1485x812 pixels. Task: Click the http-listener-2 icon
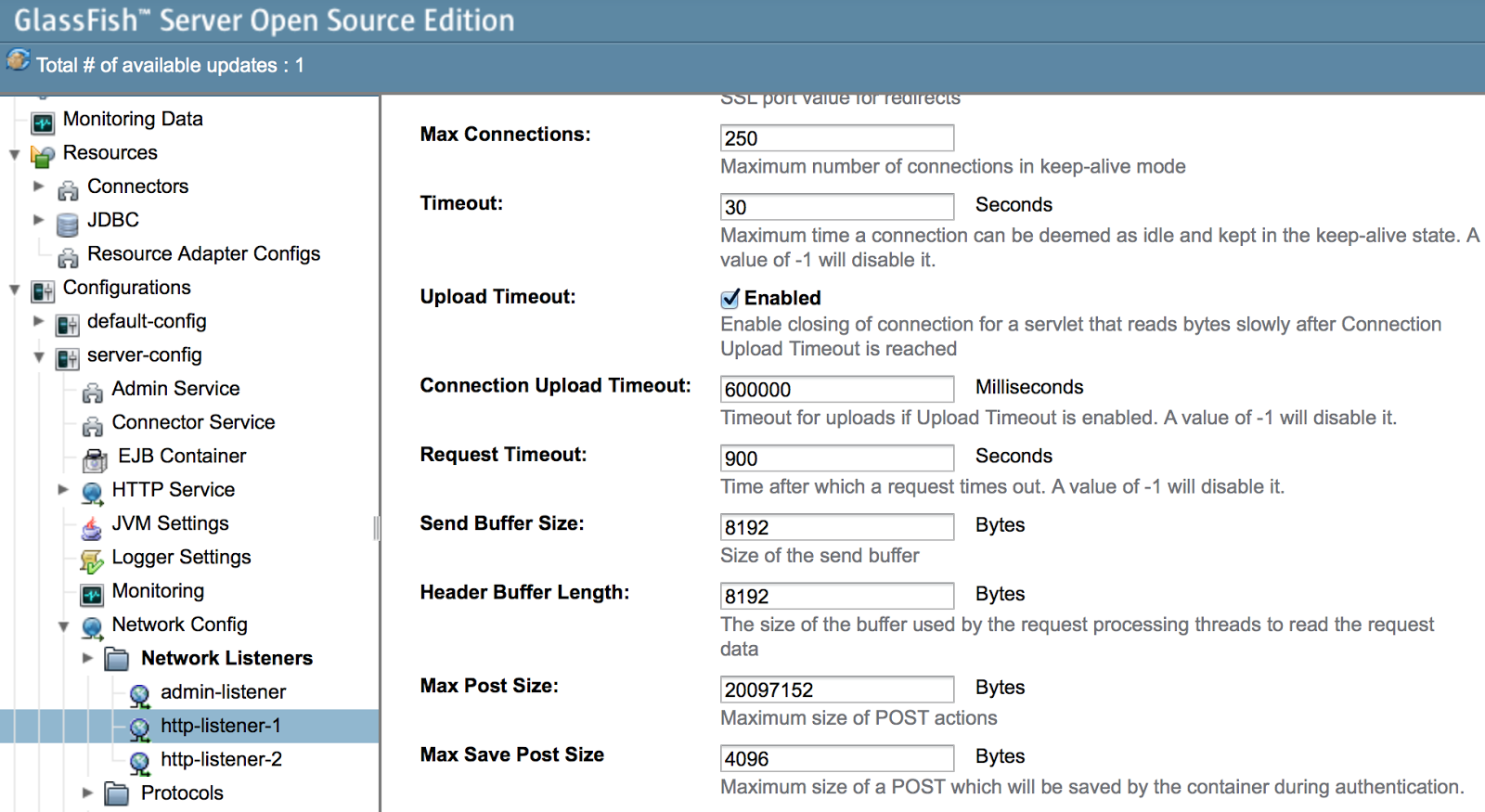[x=140, y=763]
